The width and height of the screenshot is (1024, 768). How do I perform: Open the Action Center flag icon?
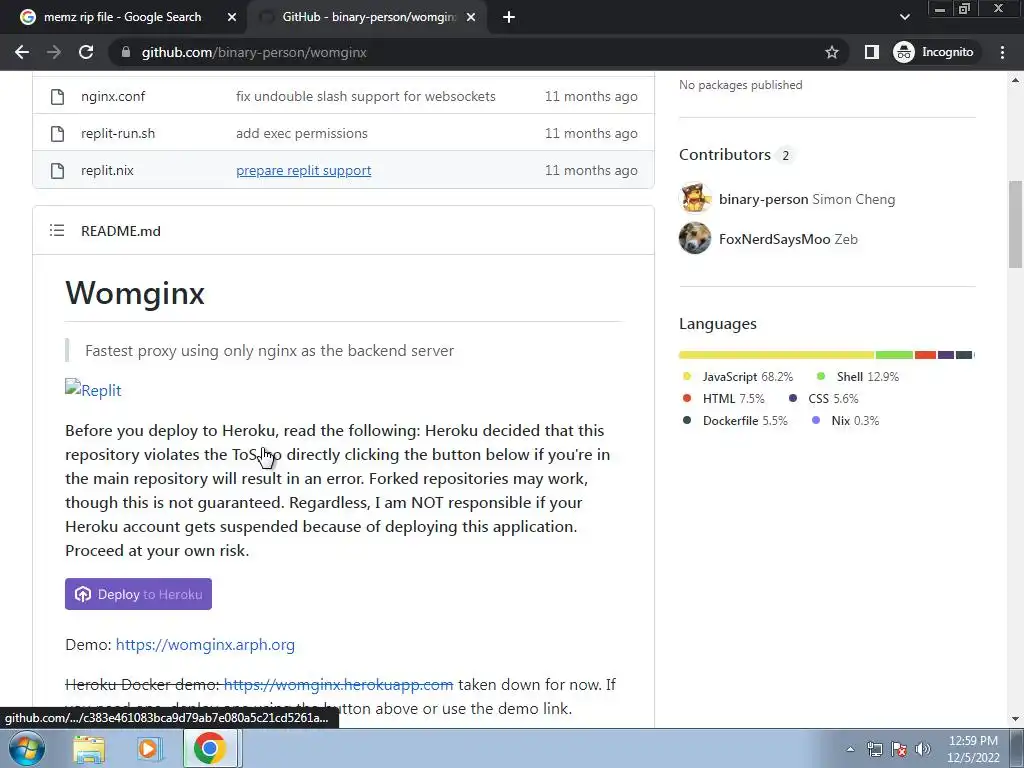coord(899,749)
